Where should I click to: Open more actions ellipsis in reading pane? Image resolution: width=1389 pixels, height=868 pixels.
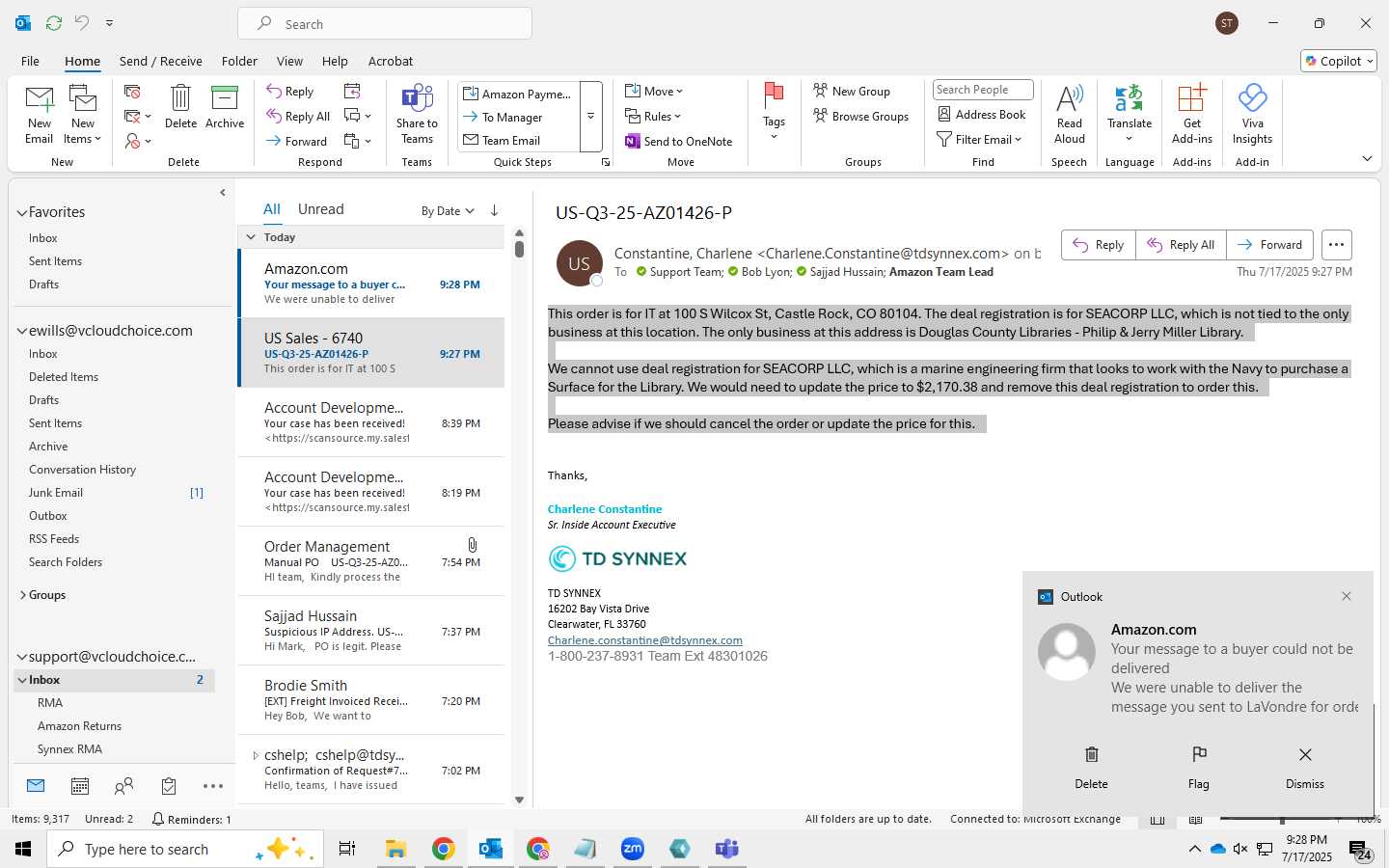[1336, 245]
